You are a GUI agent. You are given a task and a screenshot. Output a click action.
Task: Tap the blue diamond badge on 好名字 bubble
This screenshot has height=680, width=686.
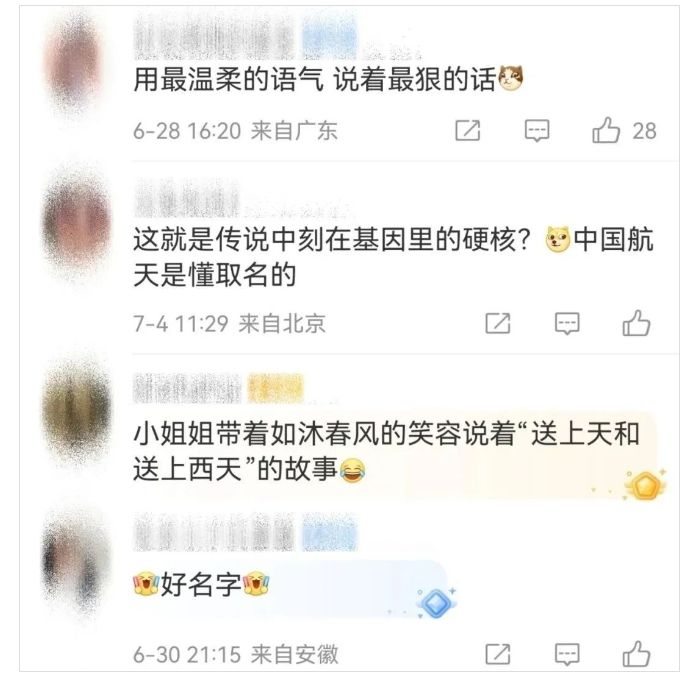tap(436, 603)
